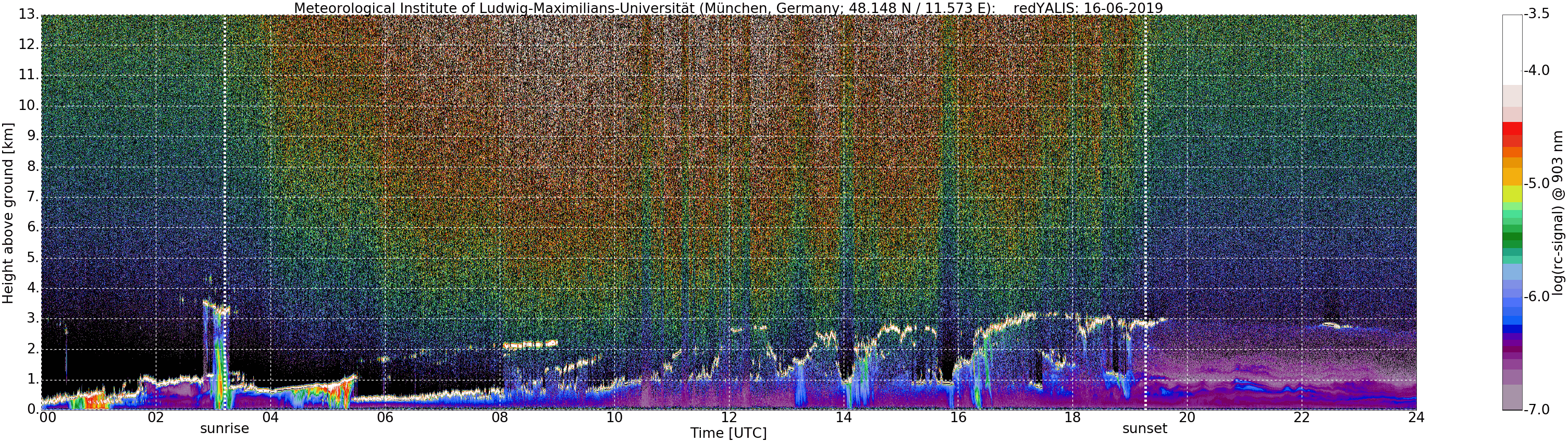Click the colorbar tick label '-5.0'
The image size is (1568, 443).
1536,184
